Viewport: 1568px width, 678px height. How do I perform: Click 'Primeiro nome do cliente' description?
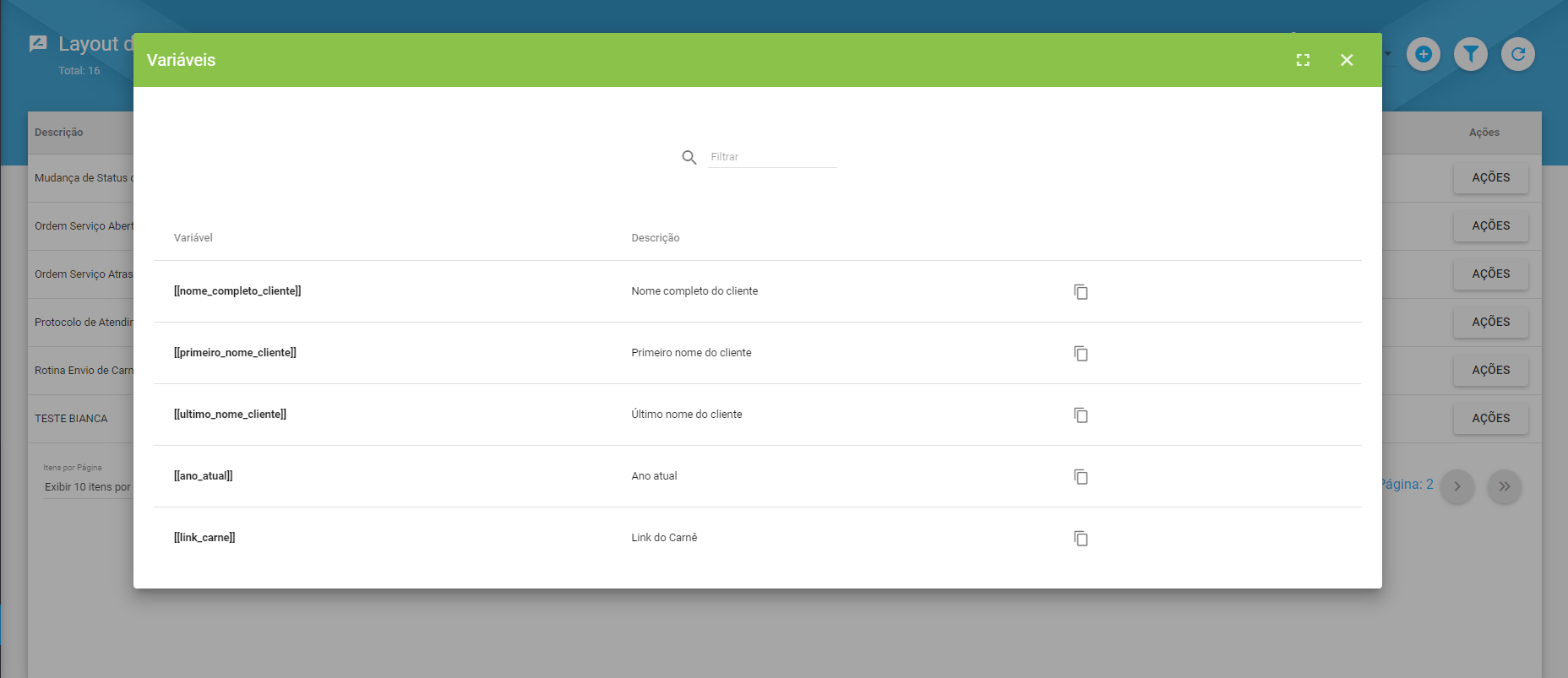click(691, 353)
